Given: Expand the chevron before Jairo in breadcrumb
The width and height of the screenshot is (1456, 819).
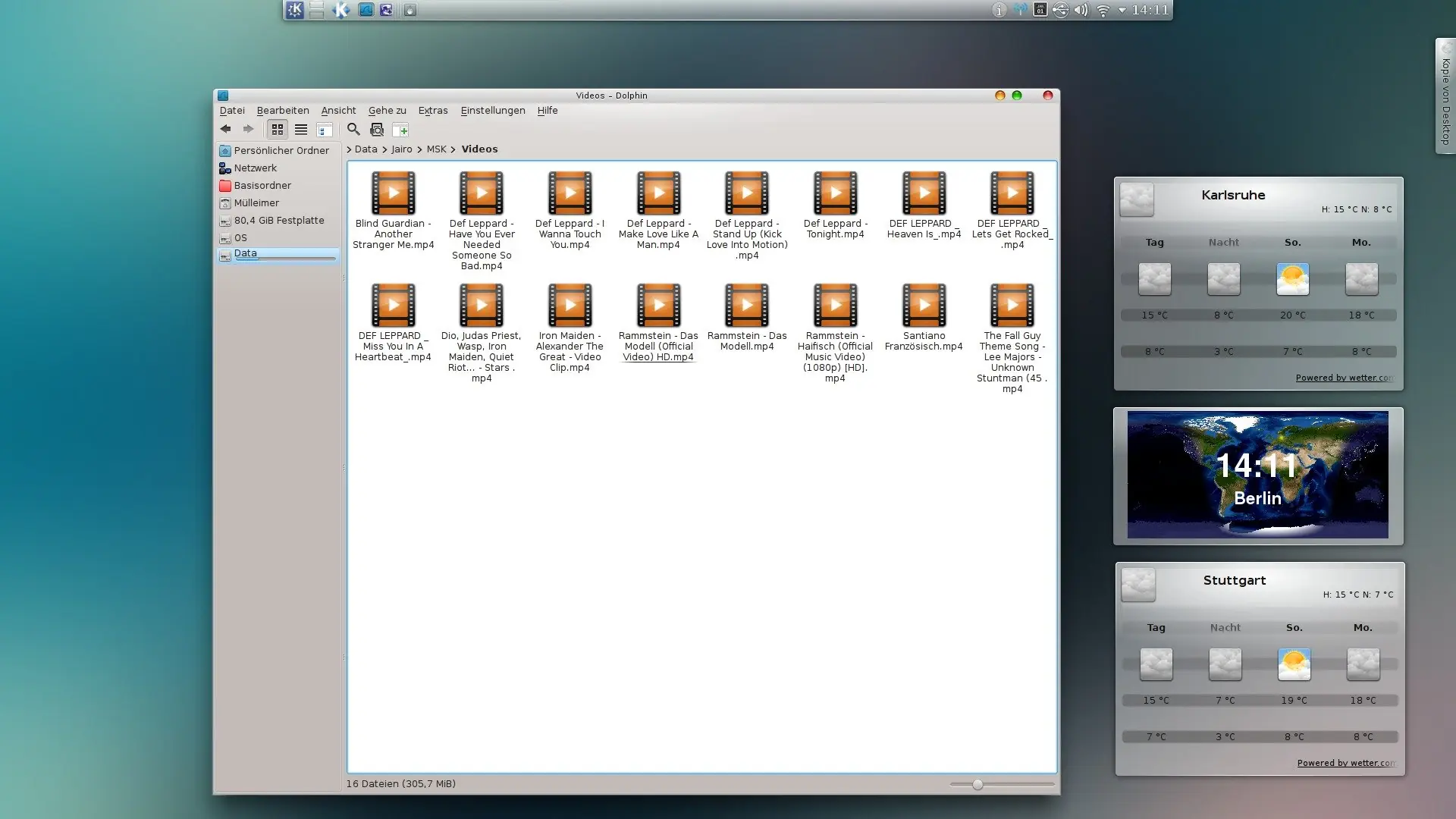Looking at the screenshot, I should (384, 149).
